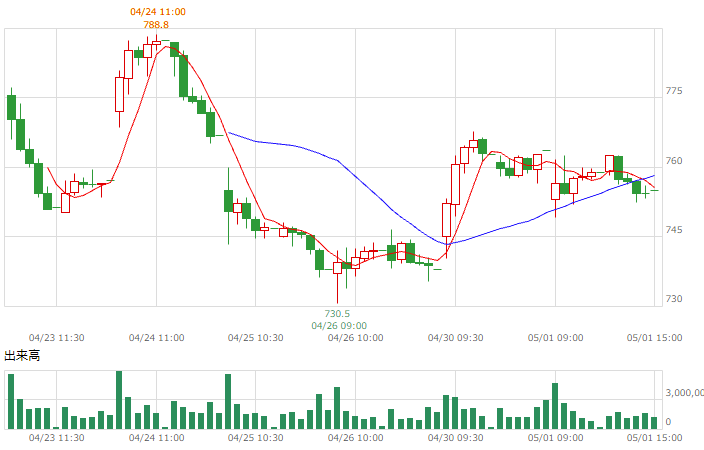Click the 760 price axis label
The width and height of the screenshot is (704, 450).
673,161
